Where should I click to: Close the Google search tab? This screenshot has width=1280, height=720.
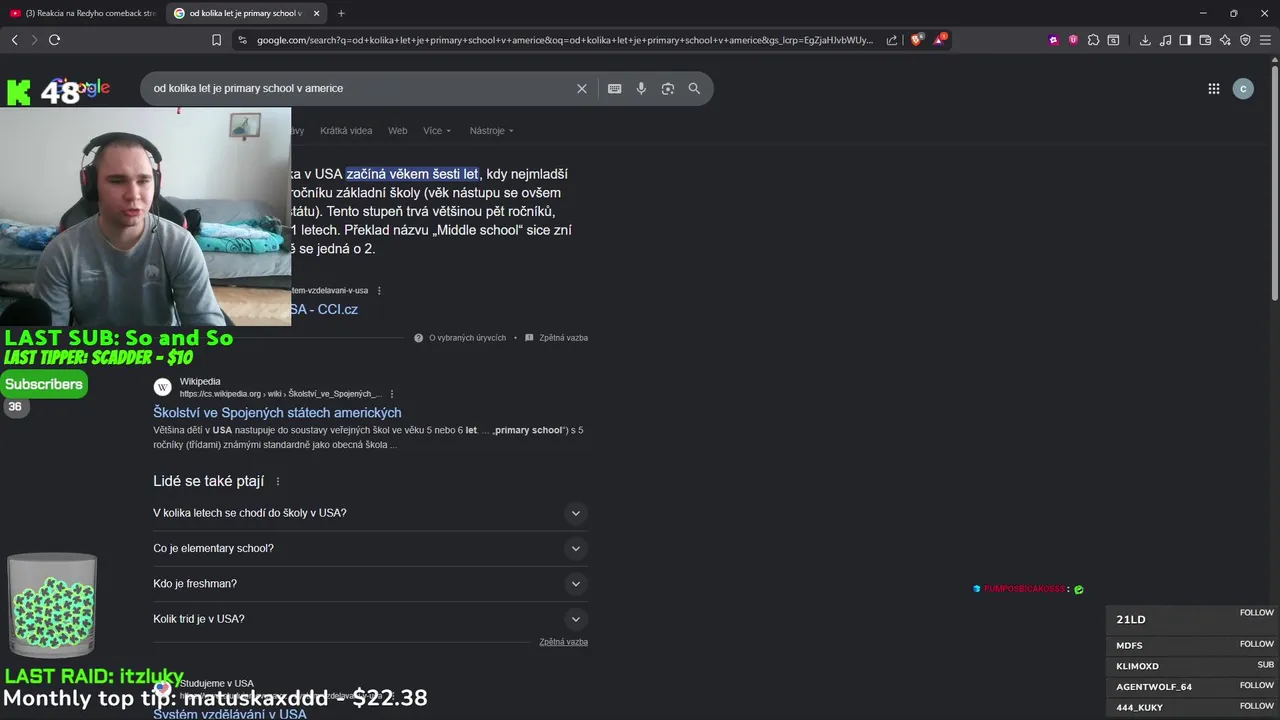coord(316,13)
